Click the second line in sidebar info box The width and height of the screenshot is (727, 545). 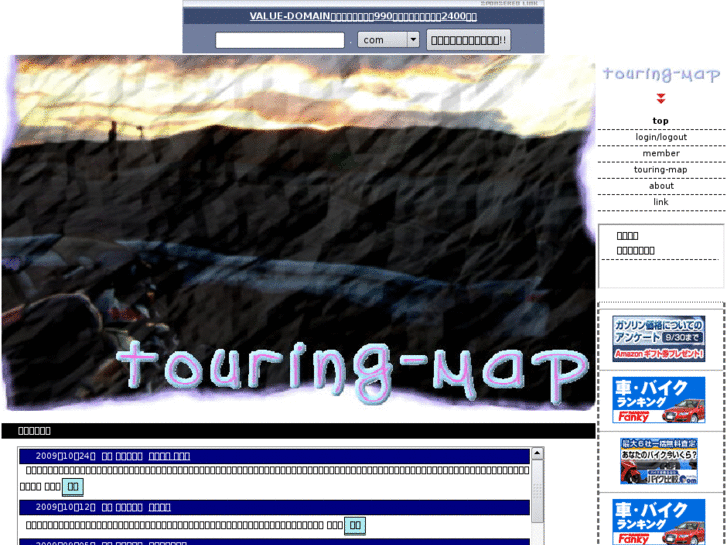tap(635, 251)
